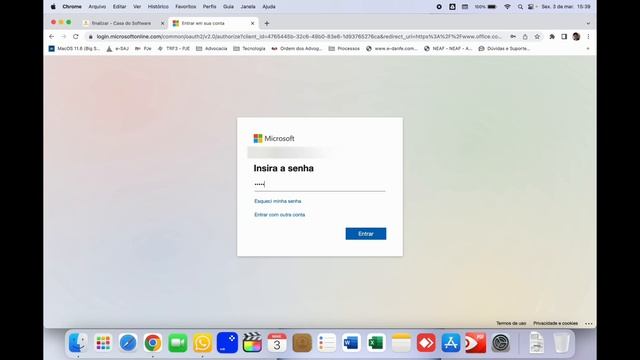The image size is (640, 360).
Task: Open the Advocacia bookmarks folder
Action: tap(211, 49)
